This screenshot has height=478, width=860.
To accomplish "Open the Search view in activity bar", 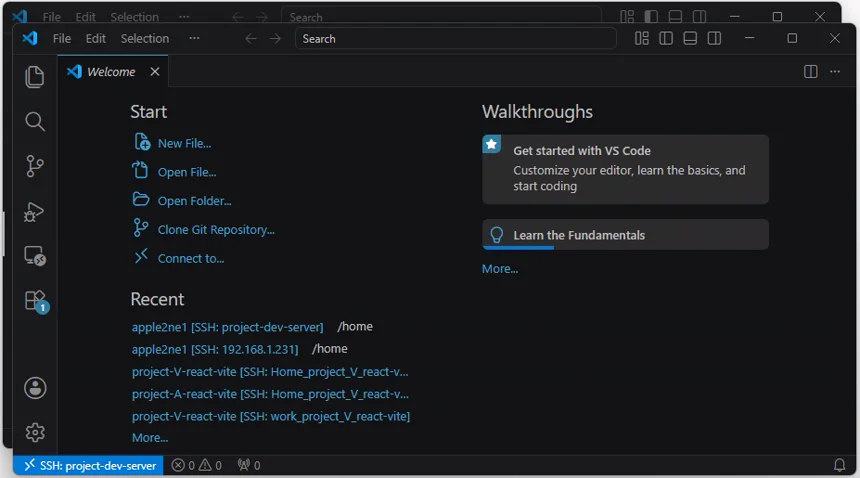I will (x=35, y=121).
